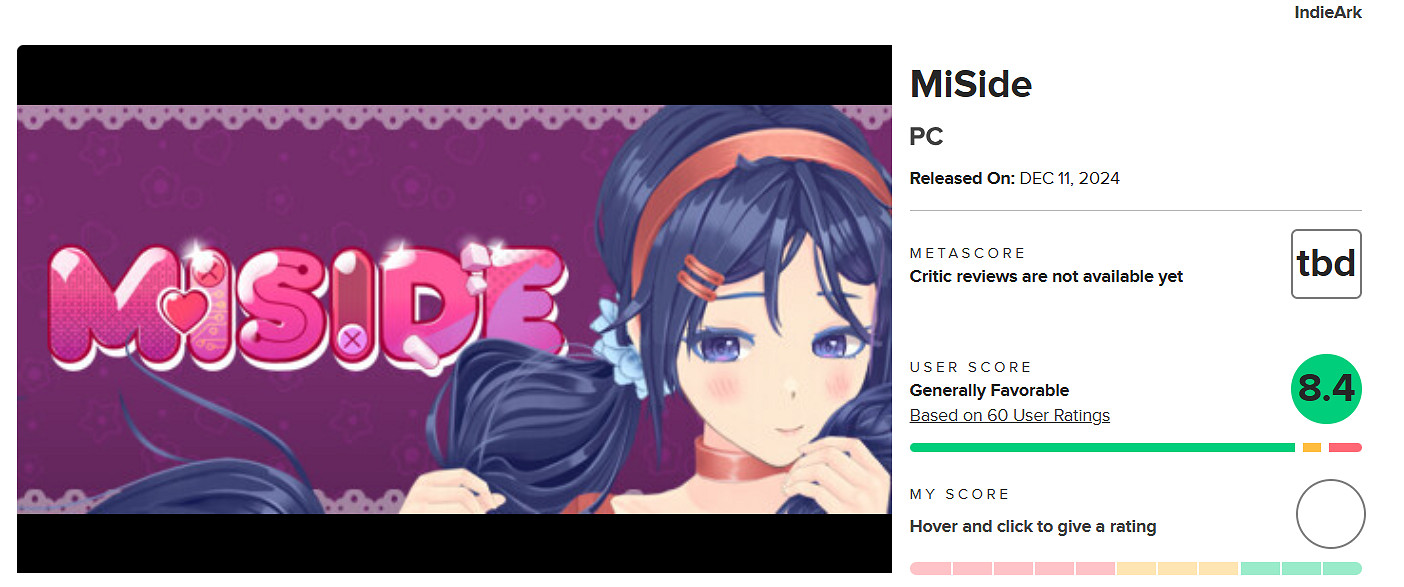Choose the last red My Score segment
This screenshot has width=1404, height=587.
1095,568
